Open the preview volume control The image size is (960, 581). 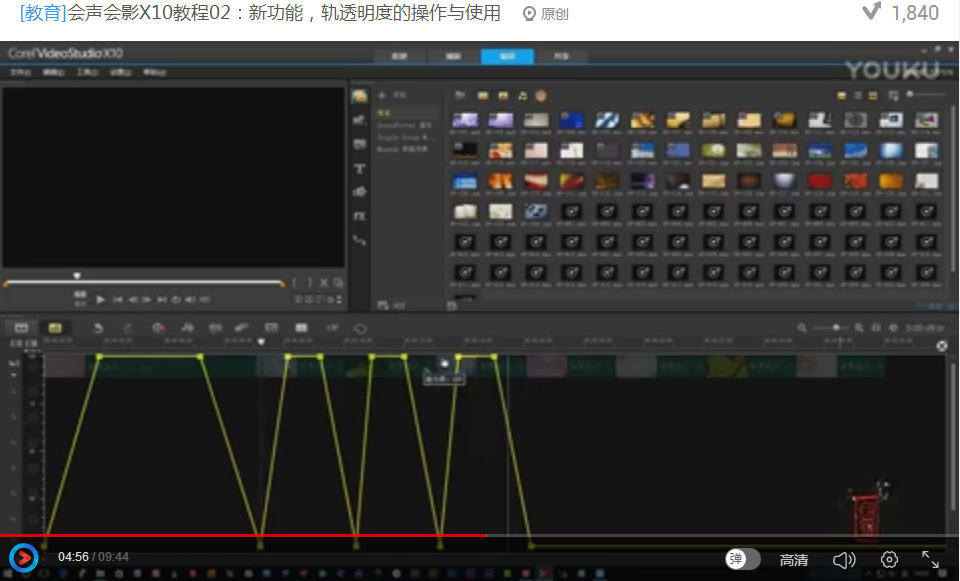click(190, 299)
